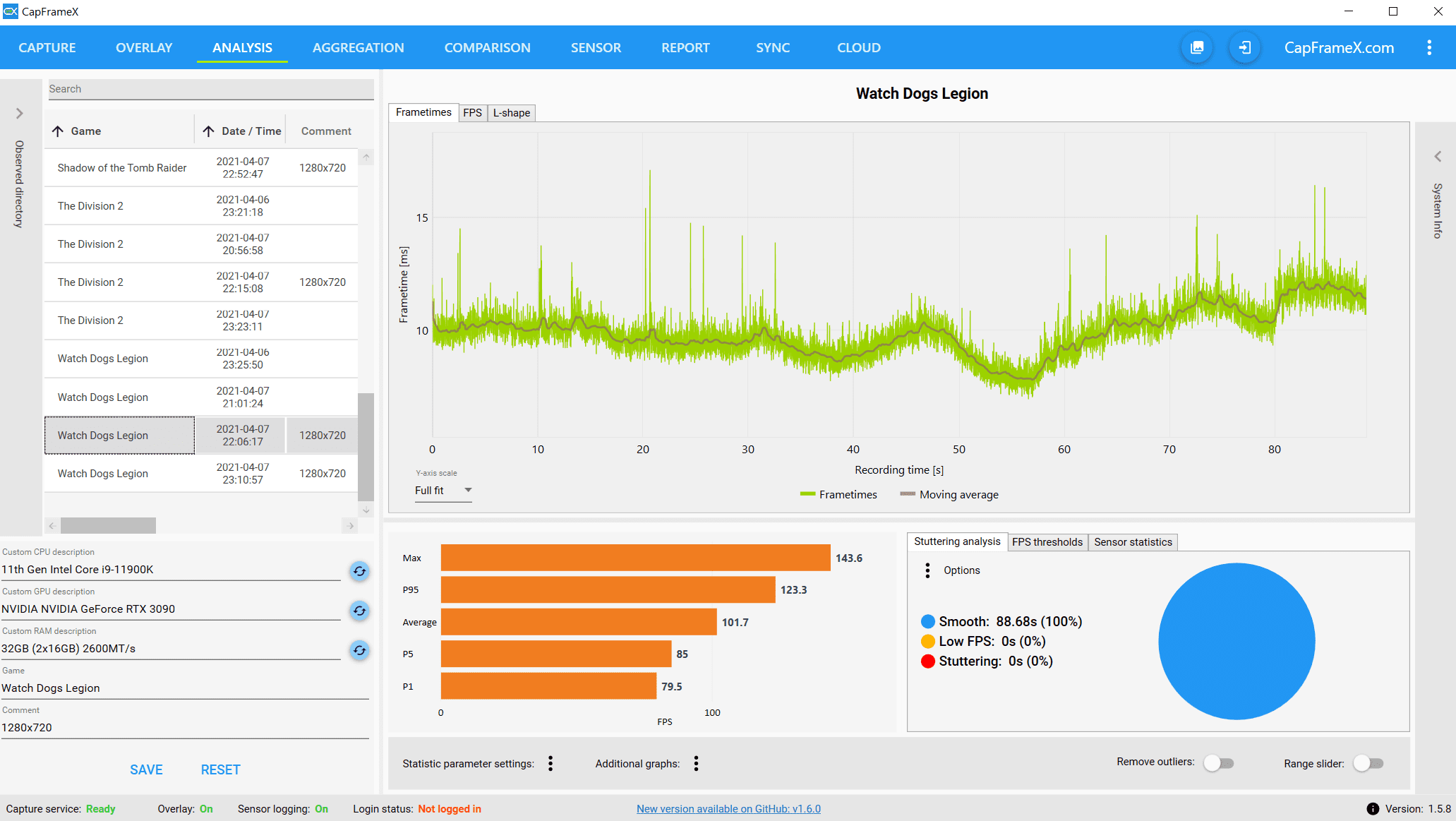
Task: Open the FPS thresholds tab
Action: (1047, 542)
